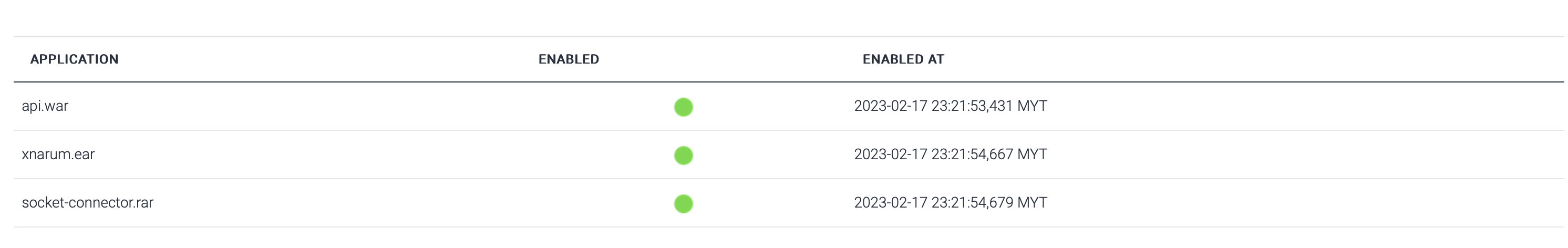Click the 2023-02-17 date in xnarum.ear row
This screenshot has height=248, width=1568.
pyautogui.click(x=890, y=154)
